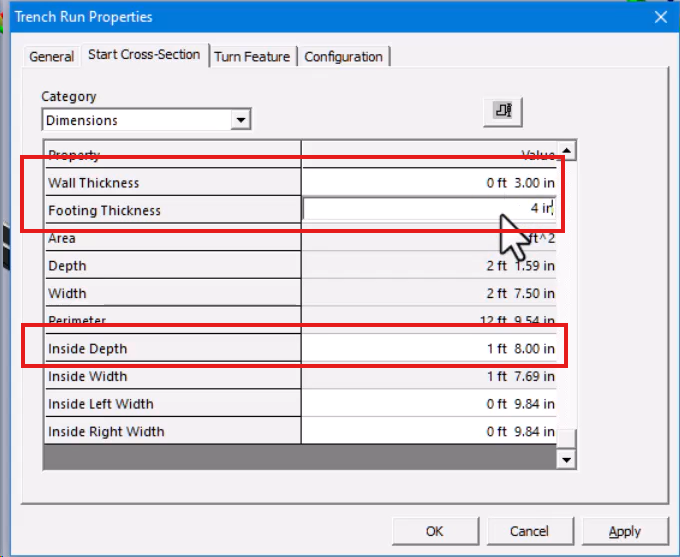Click the Inside Right Width value
Viewport: 680px width, 557px height.
pos(428,432)
